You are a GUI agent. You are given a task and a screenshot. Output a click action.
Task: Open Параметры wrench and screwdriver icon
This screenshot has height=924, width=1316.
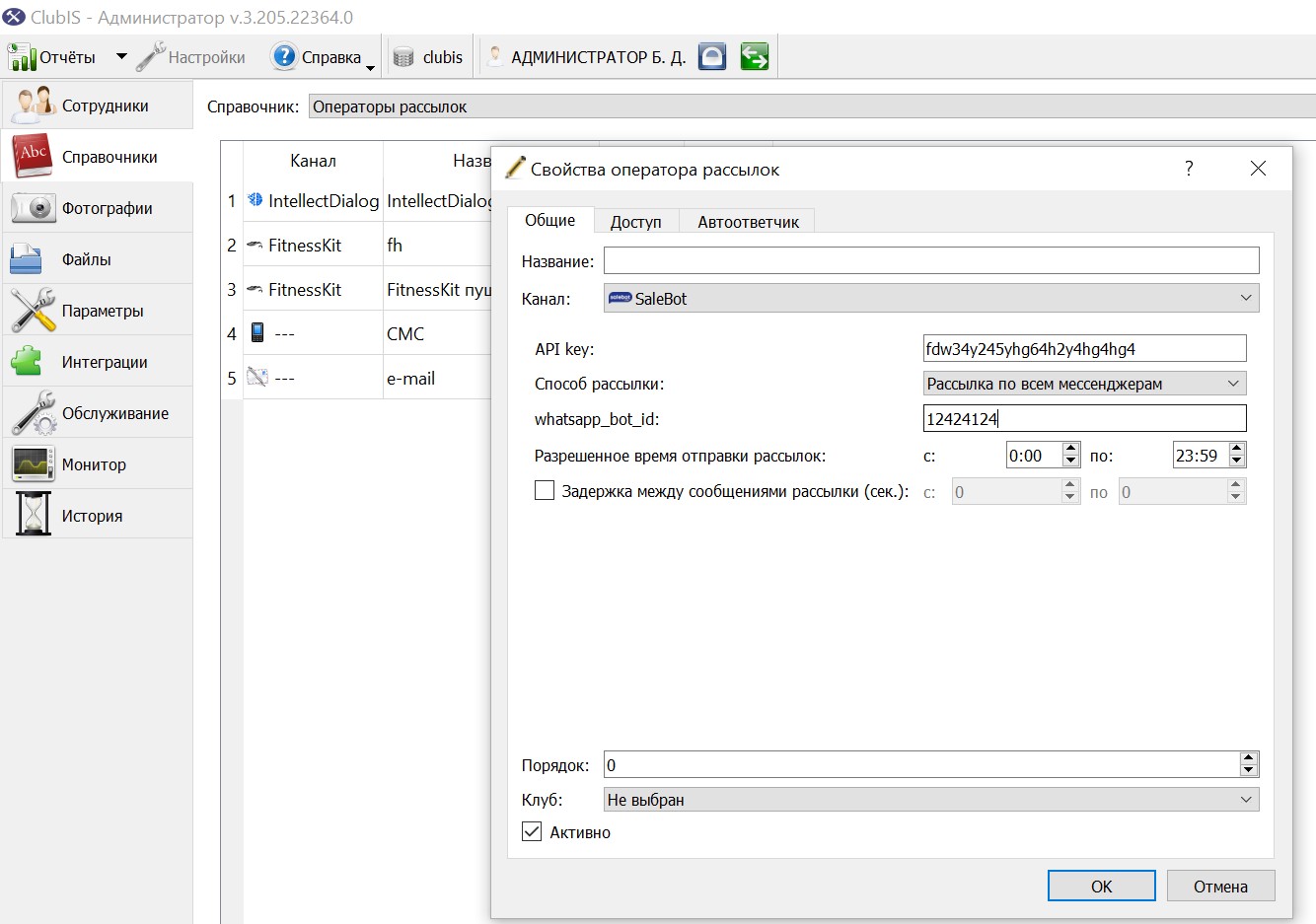click(x=33, y=310)
